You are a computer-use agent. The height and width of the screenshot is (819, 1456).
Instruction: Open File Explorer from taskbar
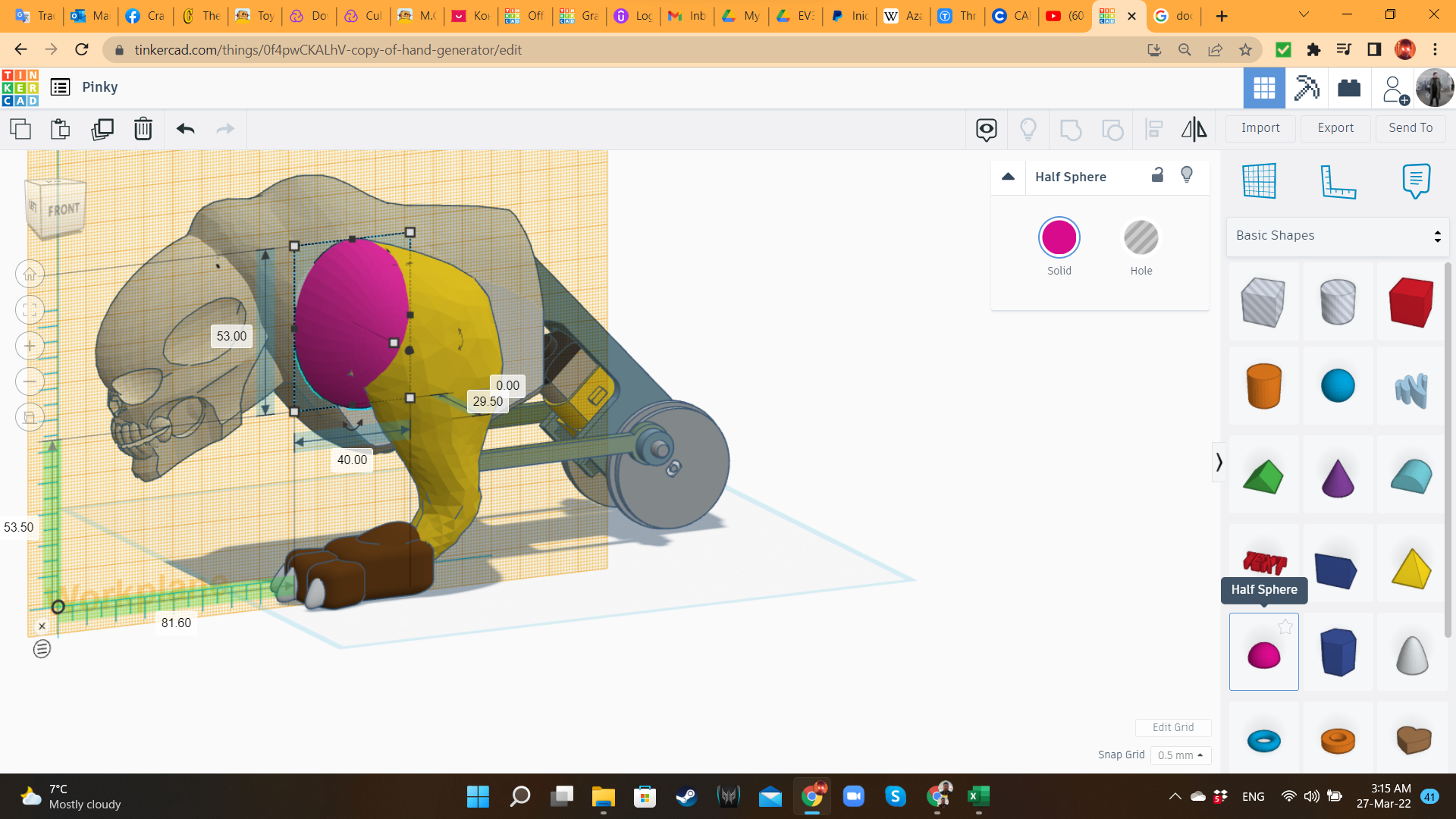[x=603, y=796]
